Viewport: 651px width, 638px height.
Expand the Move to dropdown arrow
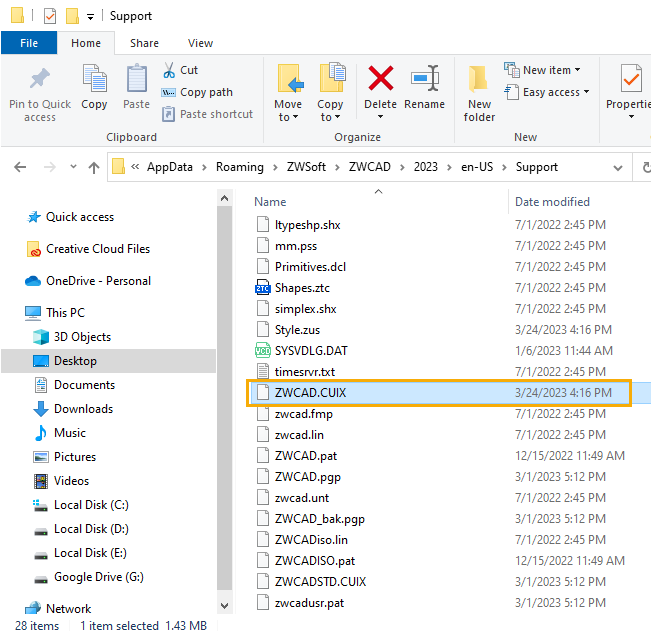click(296, 117)
